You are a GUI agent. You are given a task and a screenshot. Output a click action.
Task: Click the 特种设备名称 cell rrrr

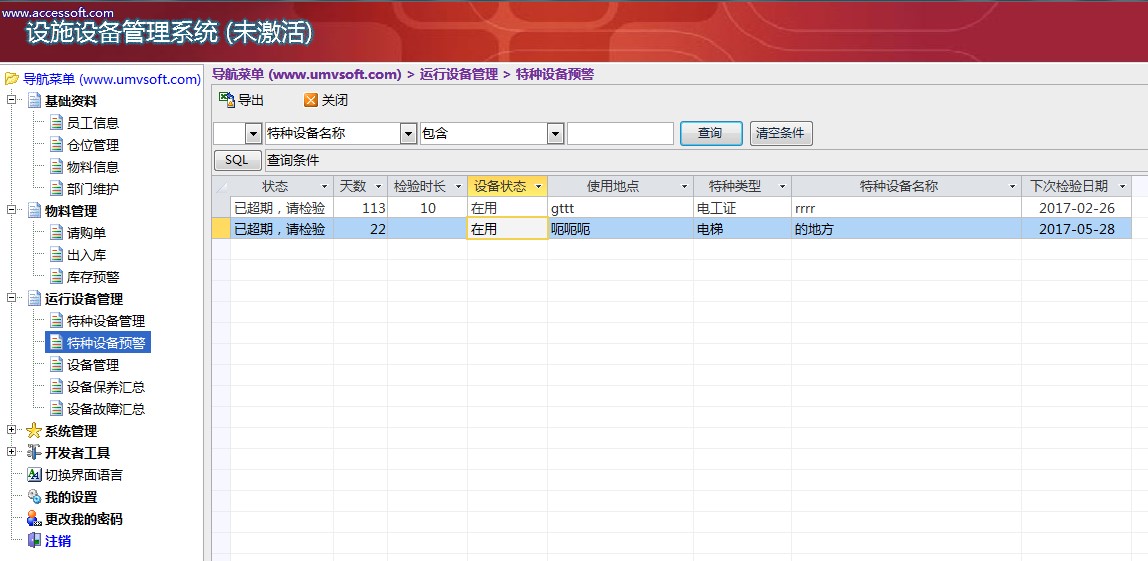[x=906, y=208]
